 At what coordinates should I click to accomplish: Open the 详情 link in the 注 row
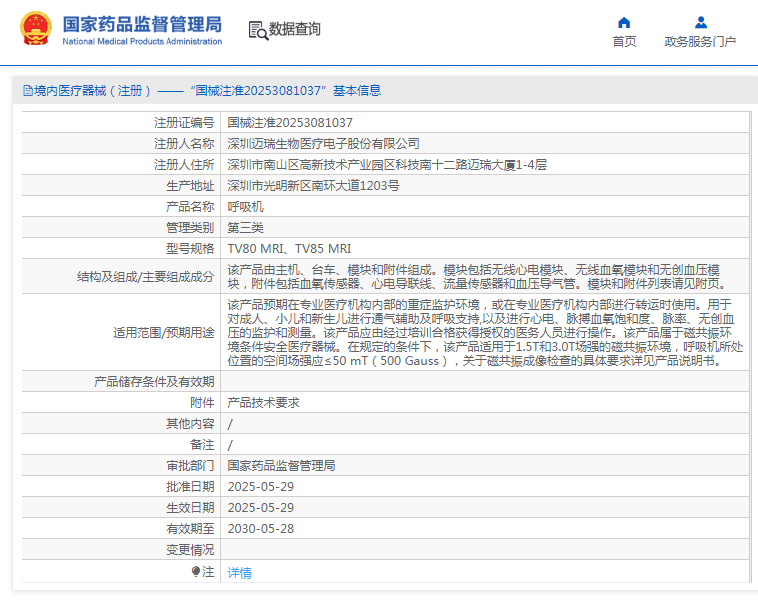(x=240, y=573)
